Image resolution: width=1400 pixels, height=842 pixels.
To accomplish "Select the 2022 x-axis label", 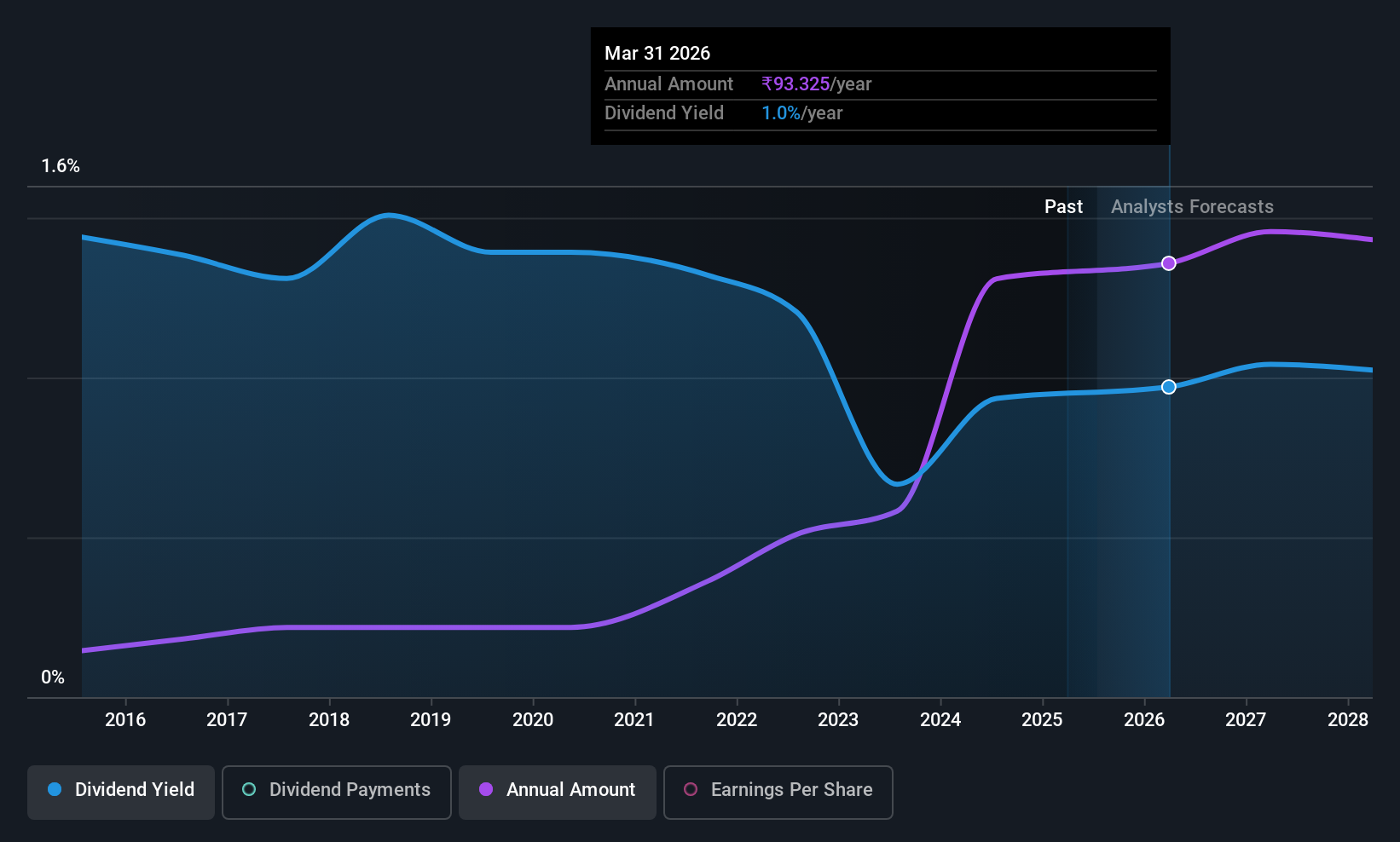I will 737,720.
